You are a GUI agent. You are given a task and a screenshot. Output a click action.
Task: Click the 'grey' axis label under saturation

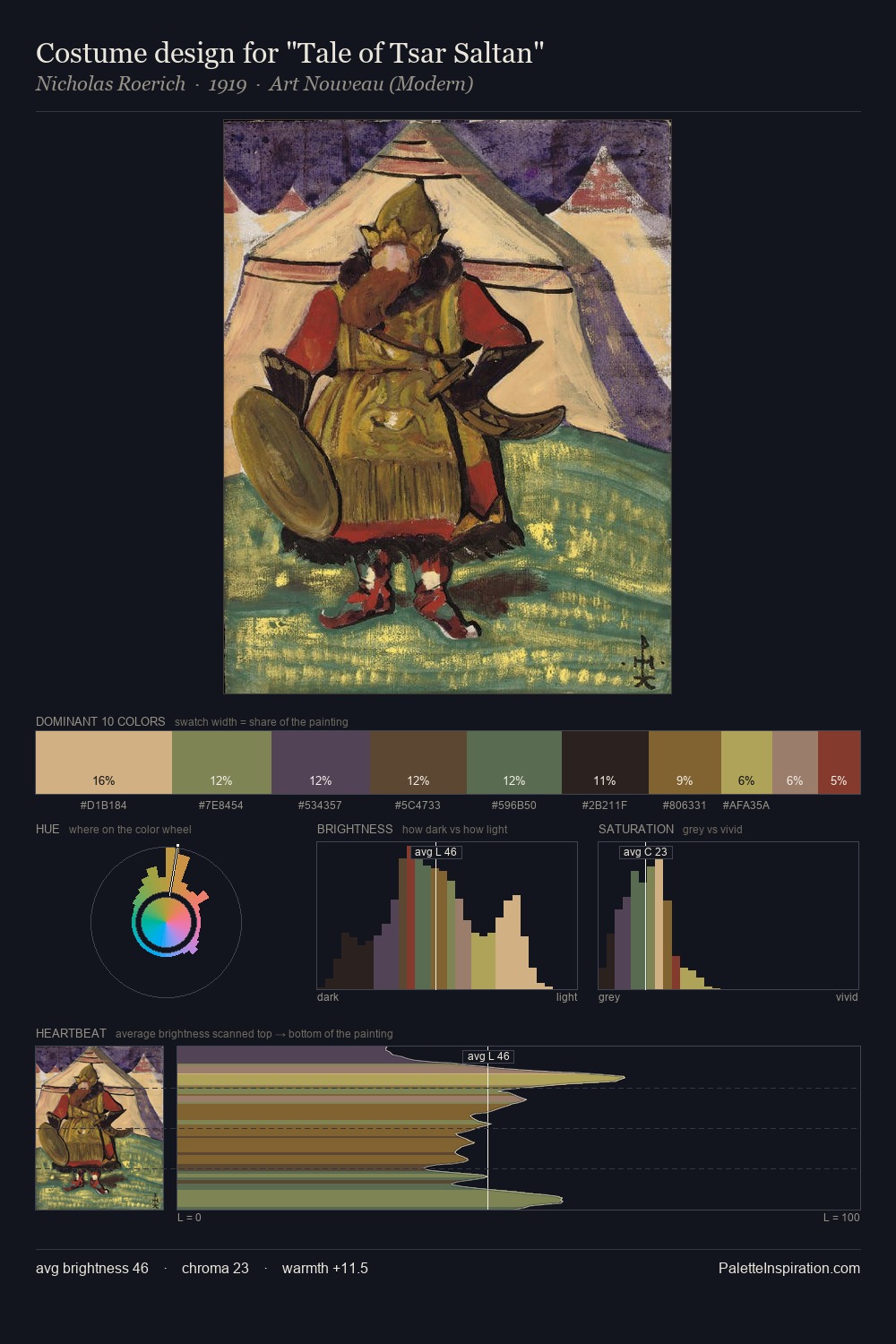pyautogui.click(x=609, y=997)
